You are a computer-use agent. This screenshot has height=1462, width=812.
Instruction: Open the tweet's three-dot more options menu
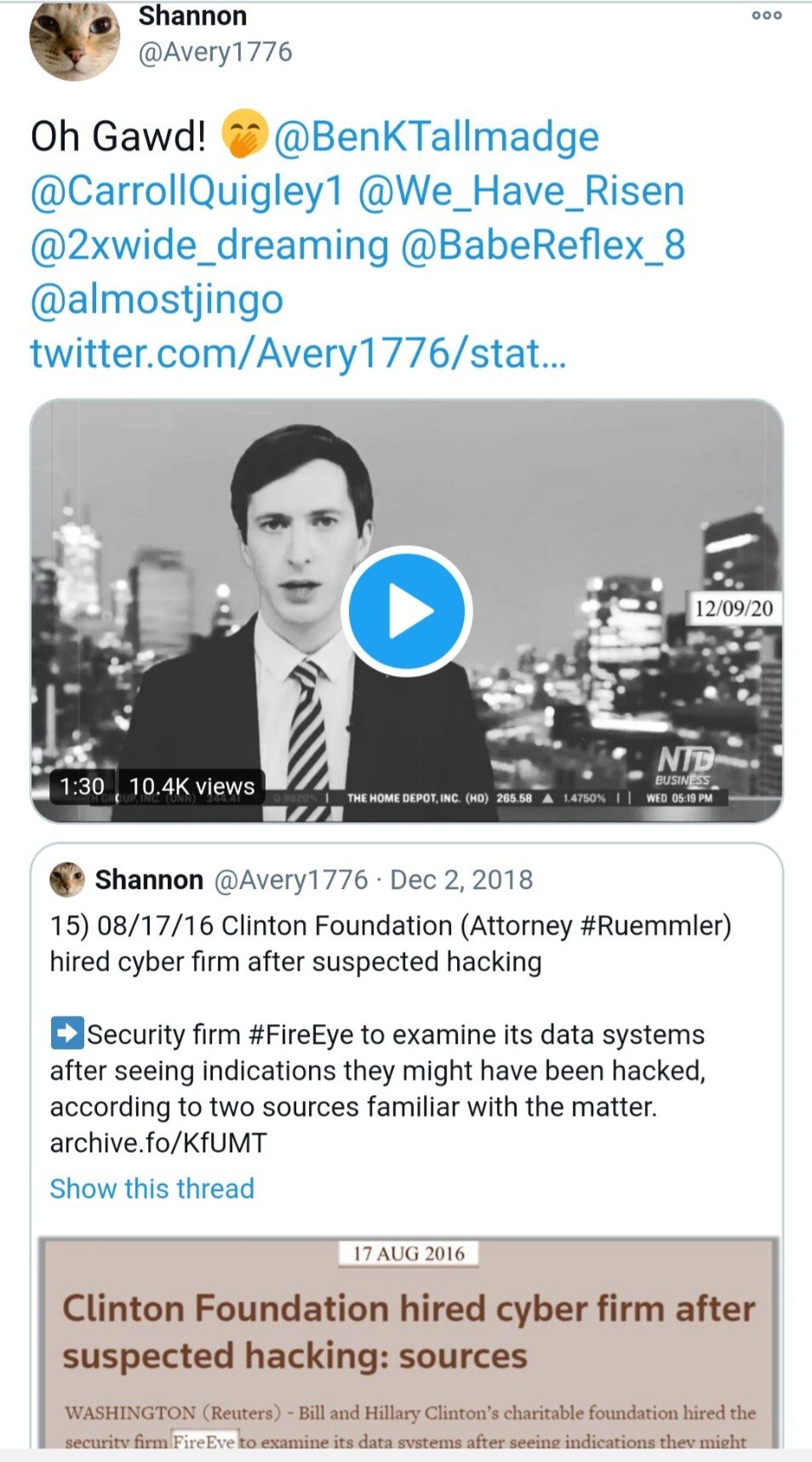point(766,15)
